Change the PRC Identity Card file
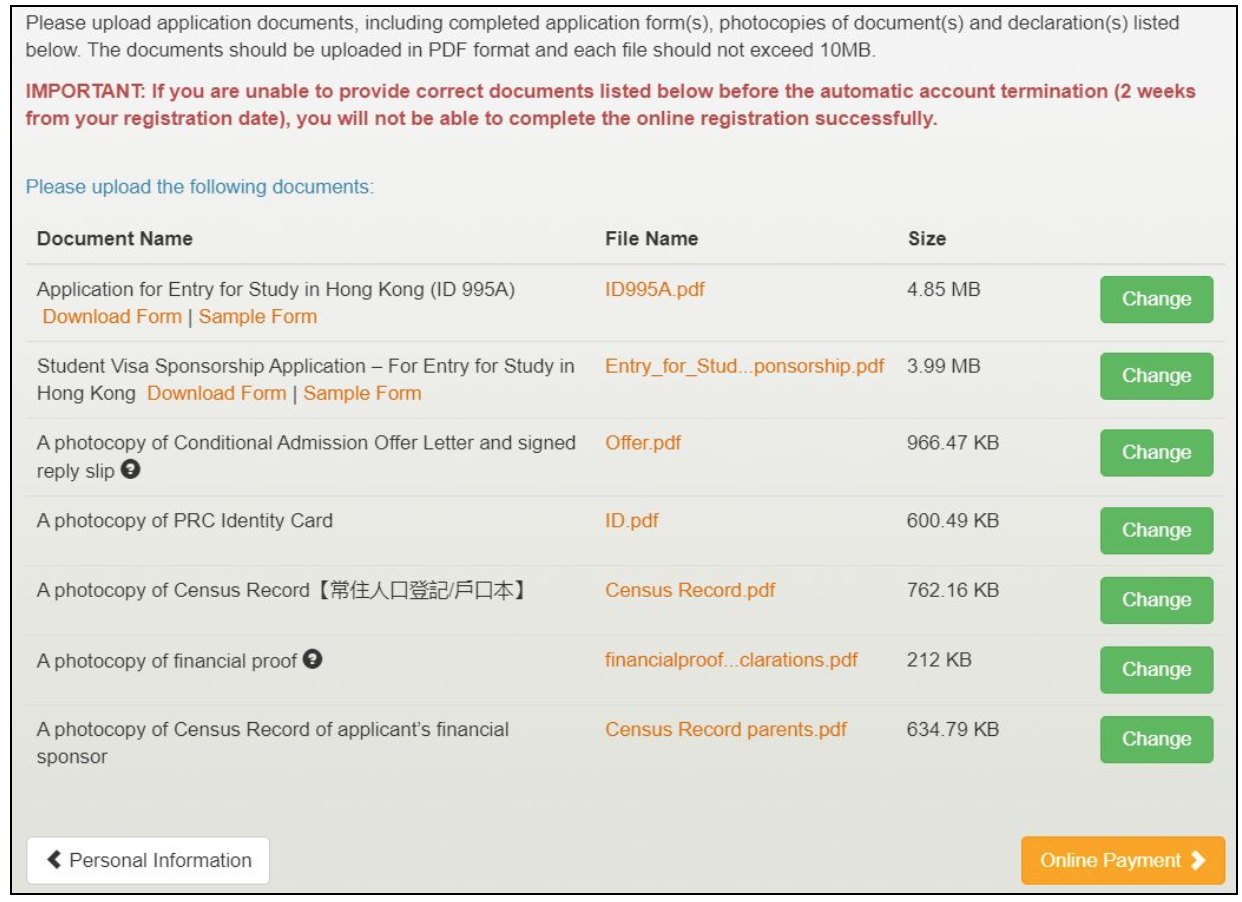Viewport: 1242px width, 902px height. point(1156,530)
